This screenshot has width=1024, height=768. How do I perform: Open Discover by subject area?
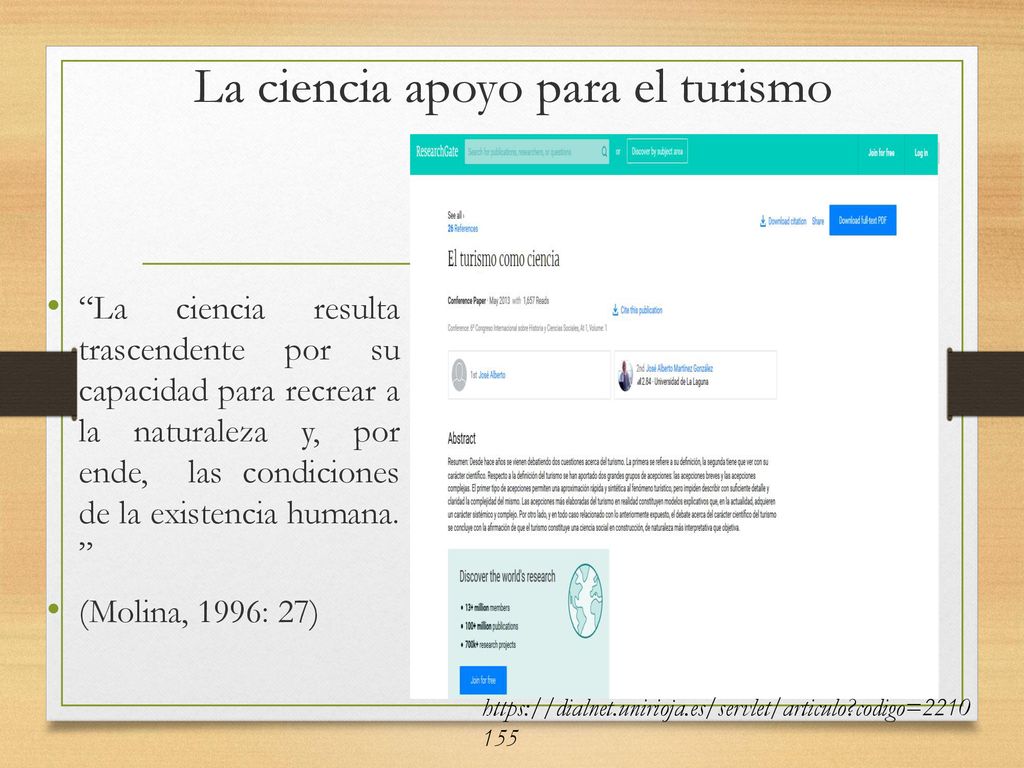click(x=657, y=152)
